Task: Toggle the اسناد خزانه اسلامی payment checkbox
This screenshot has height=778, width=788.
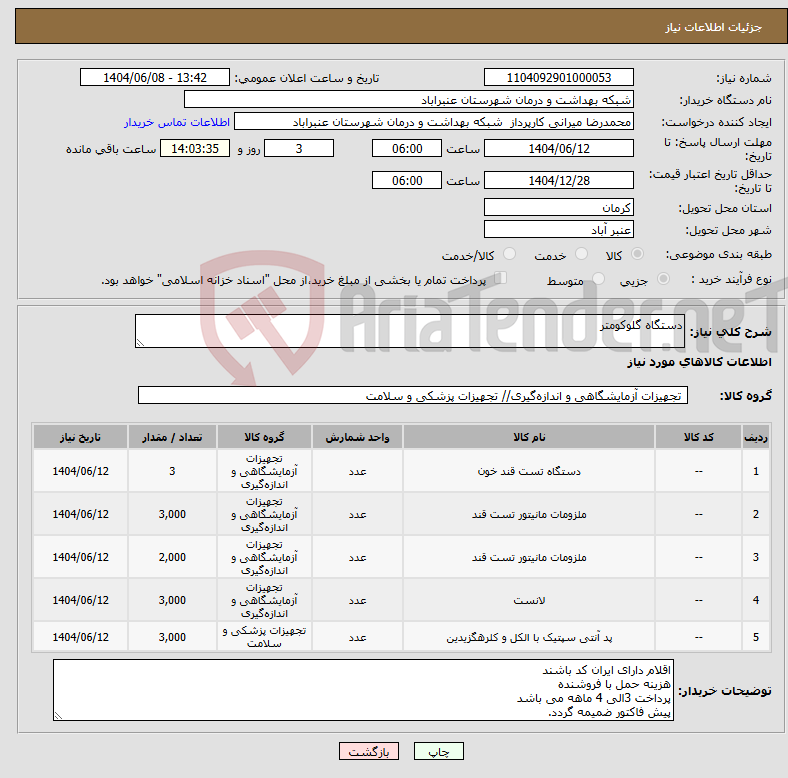Action: (x=501, y=277)
